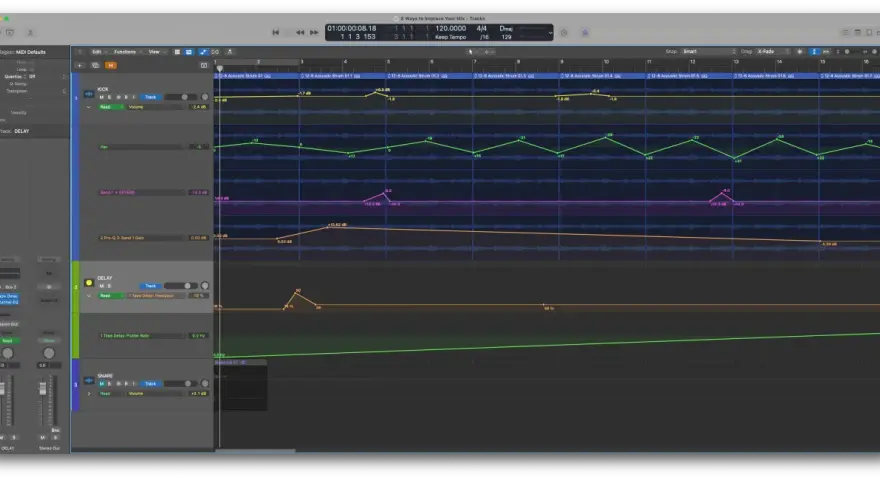Click the SNARE track blue Track button

click(x=150, y=384)
